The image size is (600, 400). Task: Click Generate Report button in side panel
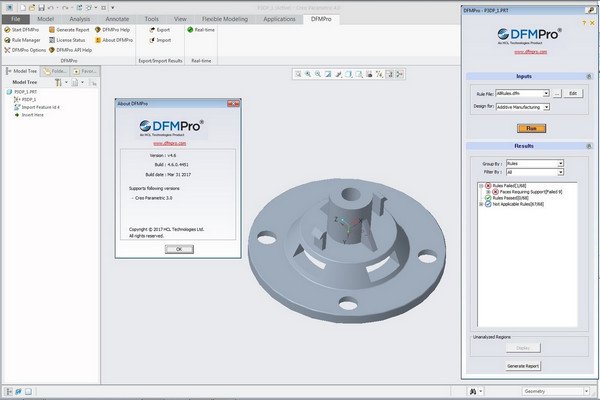pos(523,366)
